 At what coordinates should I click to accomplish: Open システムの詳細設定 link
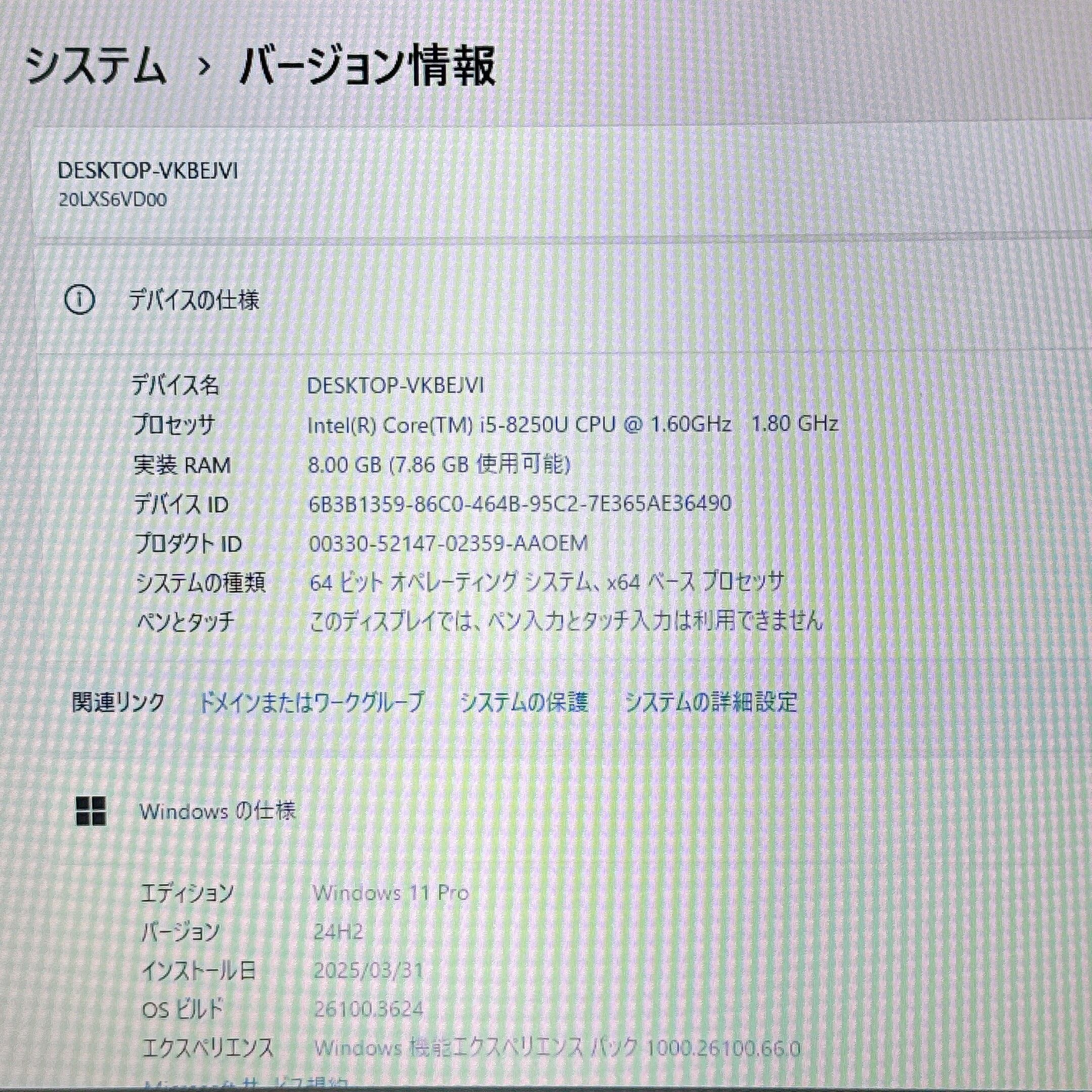(711, 702)
